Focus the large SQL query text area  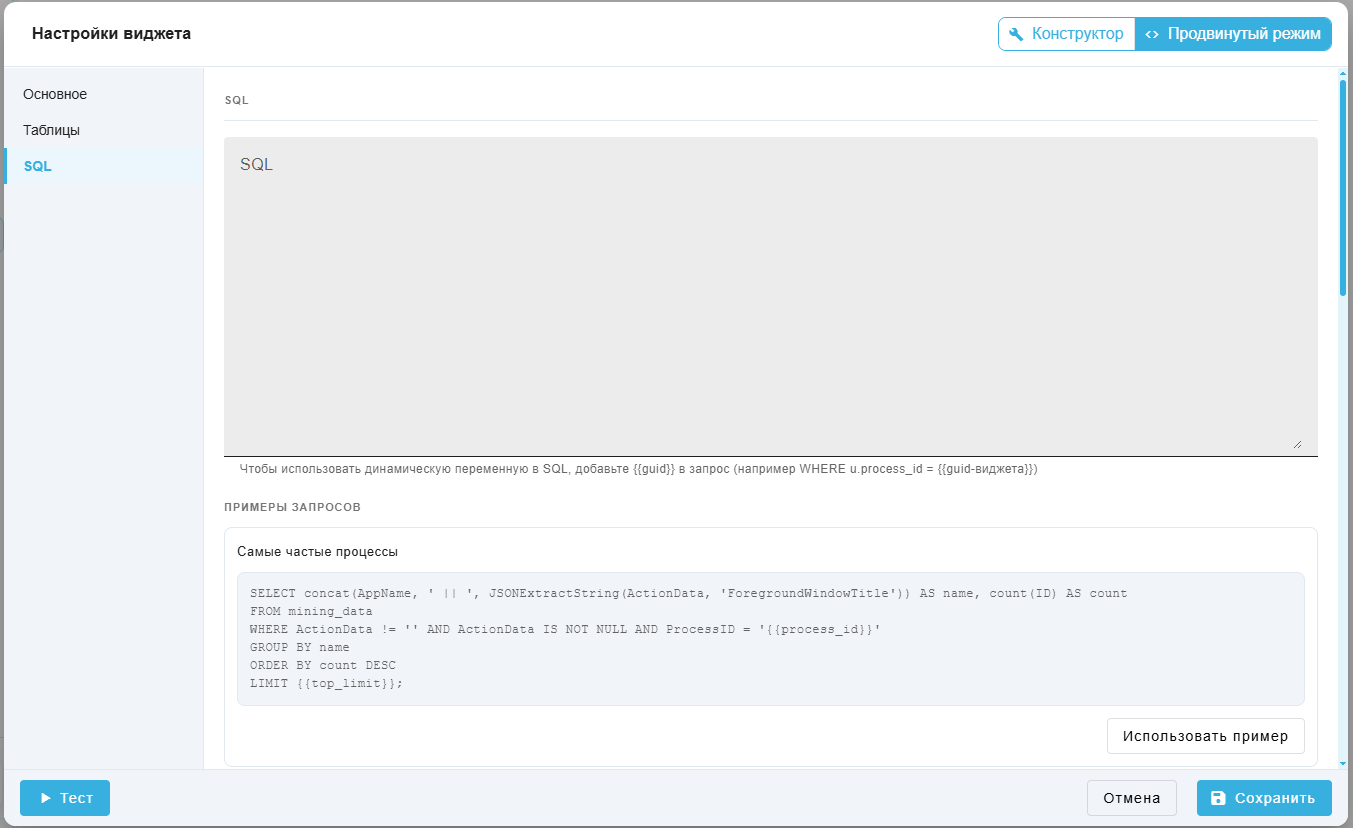771,296
